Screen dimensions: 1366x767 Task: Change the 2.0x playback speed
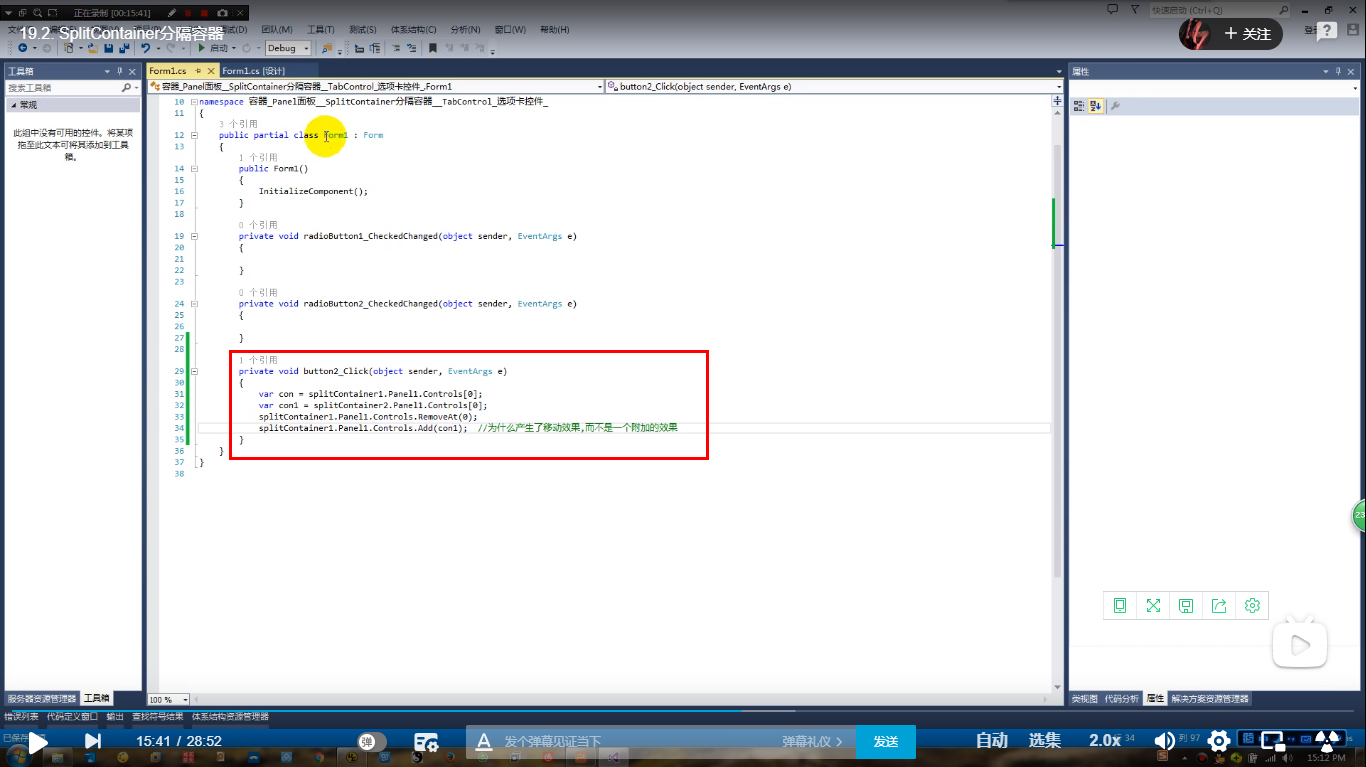point(1105,740)
